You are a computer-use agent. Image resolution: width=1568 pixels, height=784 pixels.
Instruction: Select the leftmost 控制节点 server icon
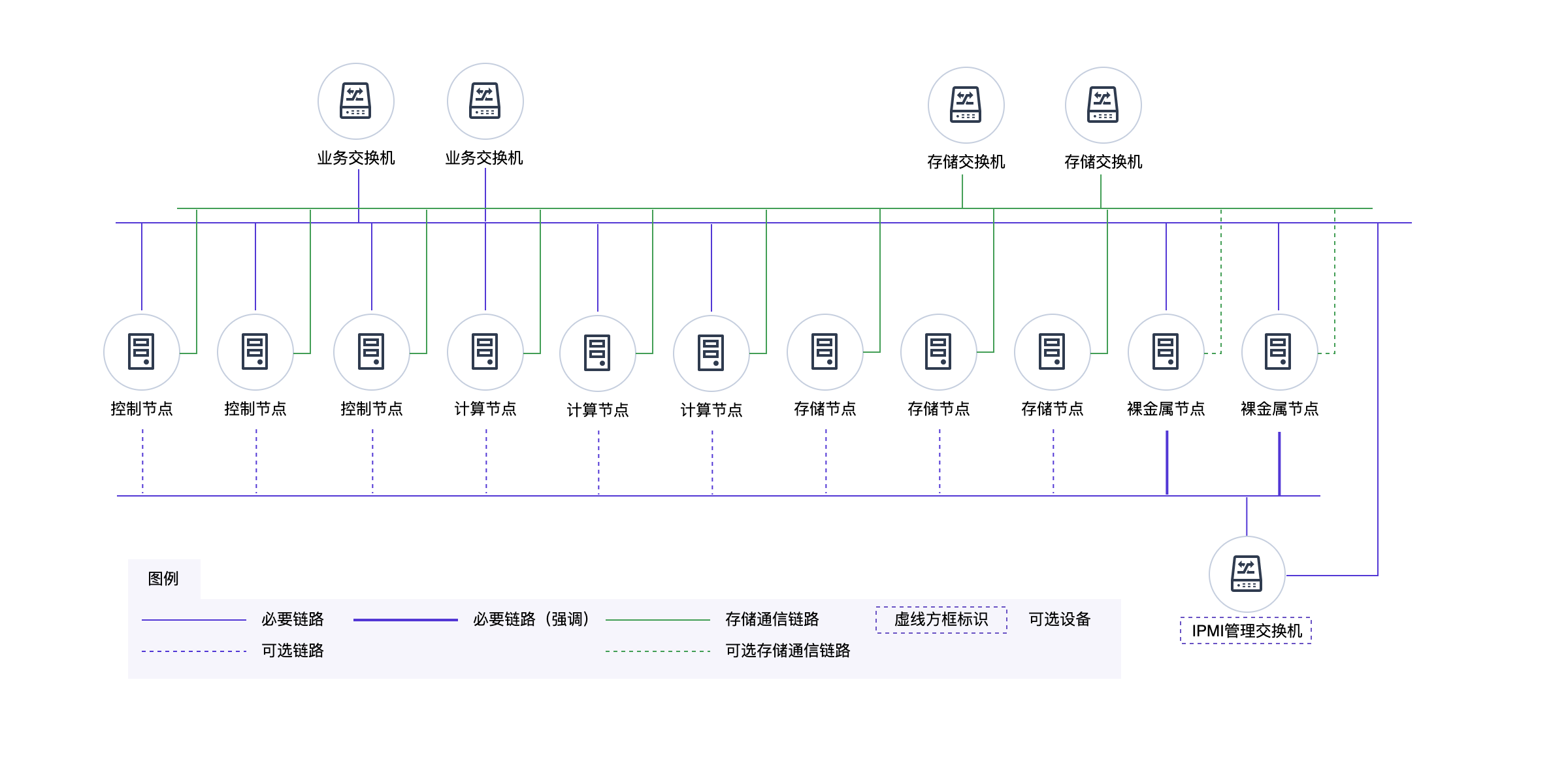(x=141, y=352)
